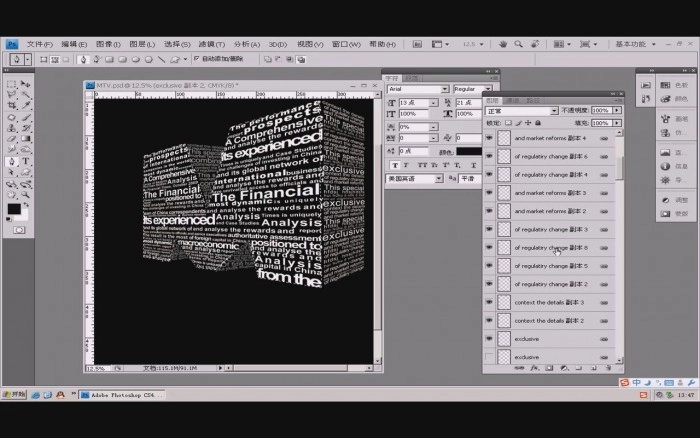The image size is (700, 438).
Task: Select the Crop tool in toolbox
Action: 12,106
